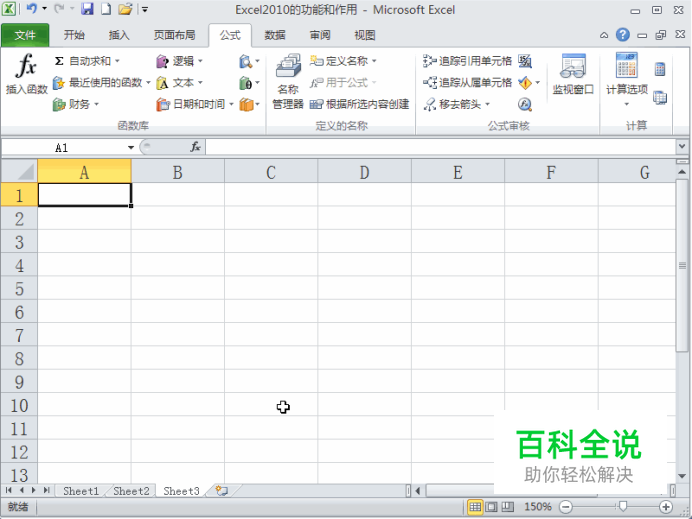The width and height of the screenshot is (692, 519).
Task: Select the Sheet2 worksheet tab
Action: pyautogui.click(x=131, y=491)
